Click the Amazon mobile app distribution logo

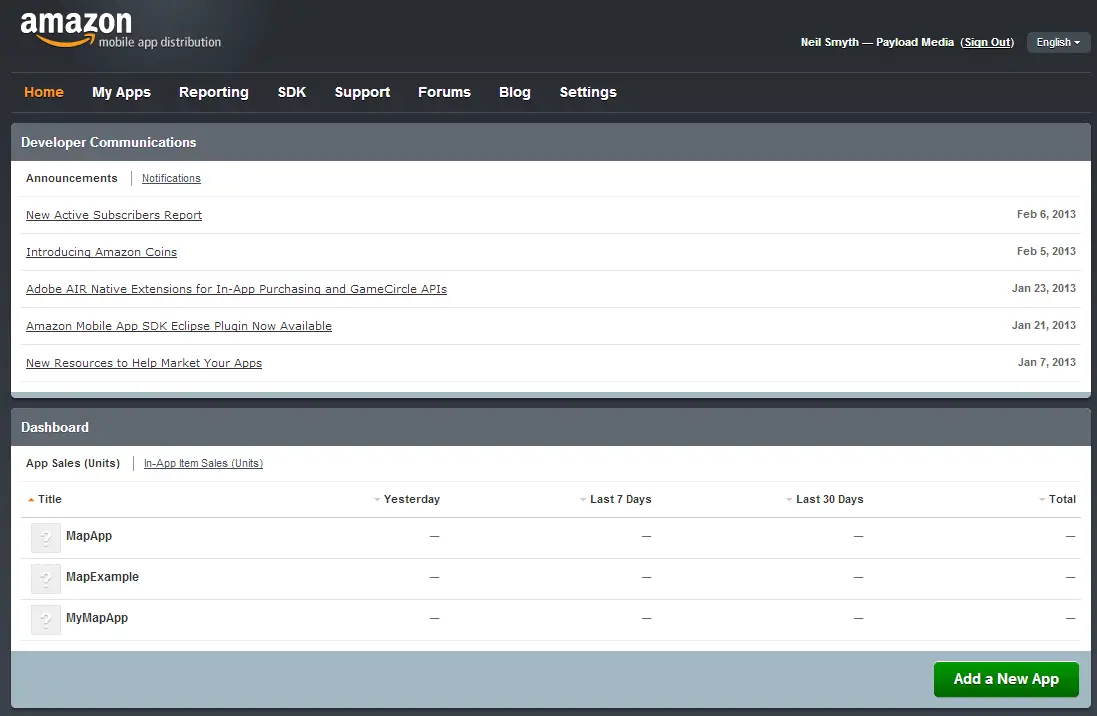point(120,30)
